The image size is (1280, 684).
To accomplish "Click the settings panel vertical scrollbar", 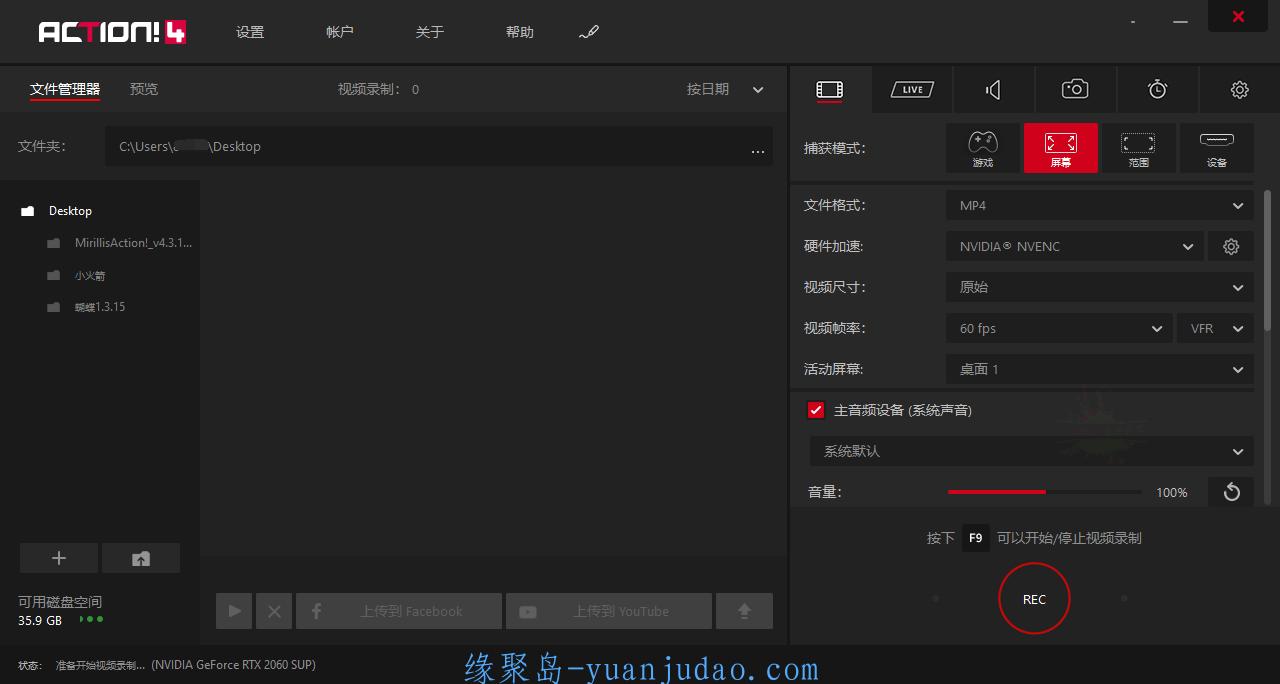I will click(x=1268, y=260).
